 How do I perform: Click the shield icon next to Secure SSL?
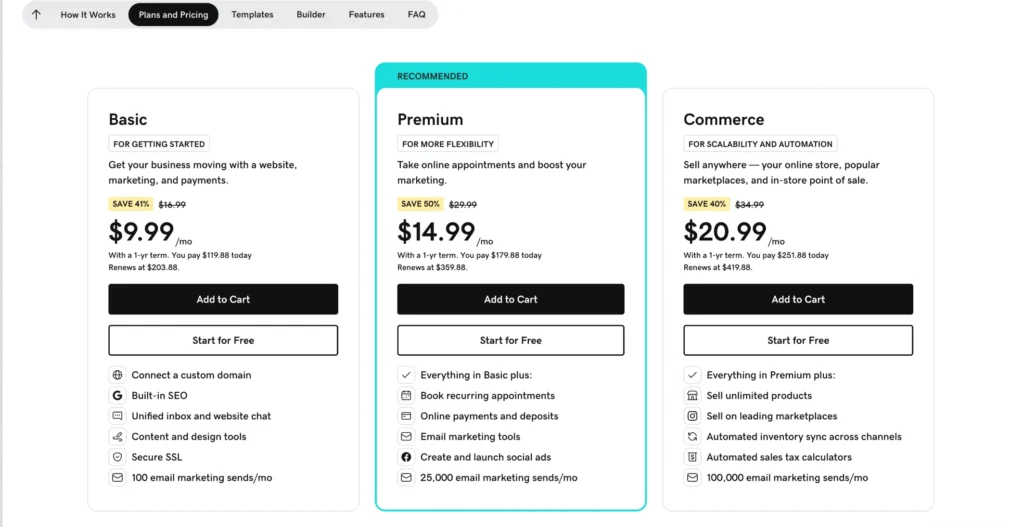click(x=118, y=457)
